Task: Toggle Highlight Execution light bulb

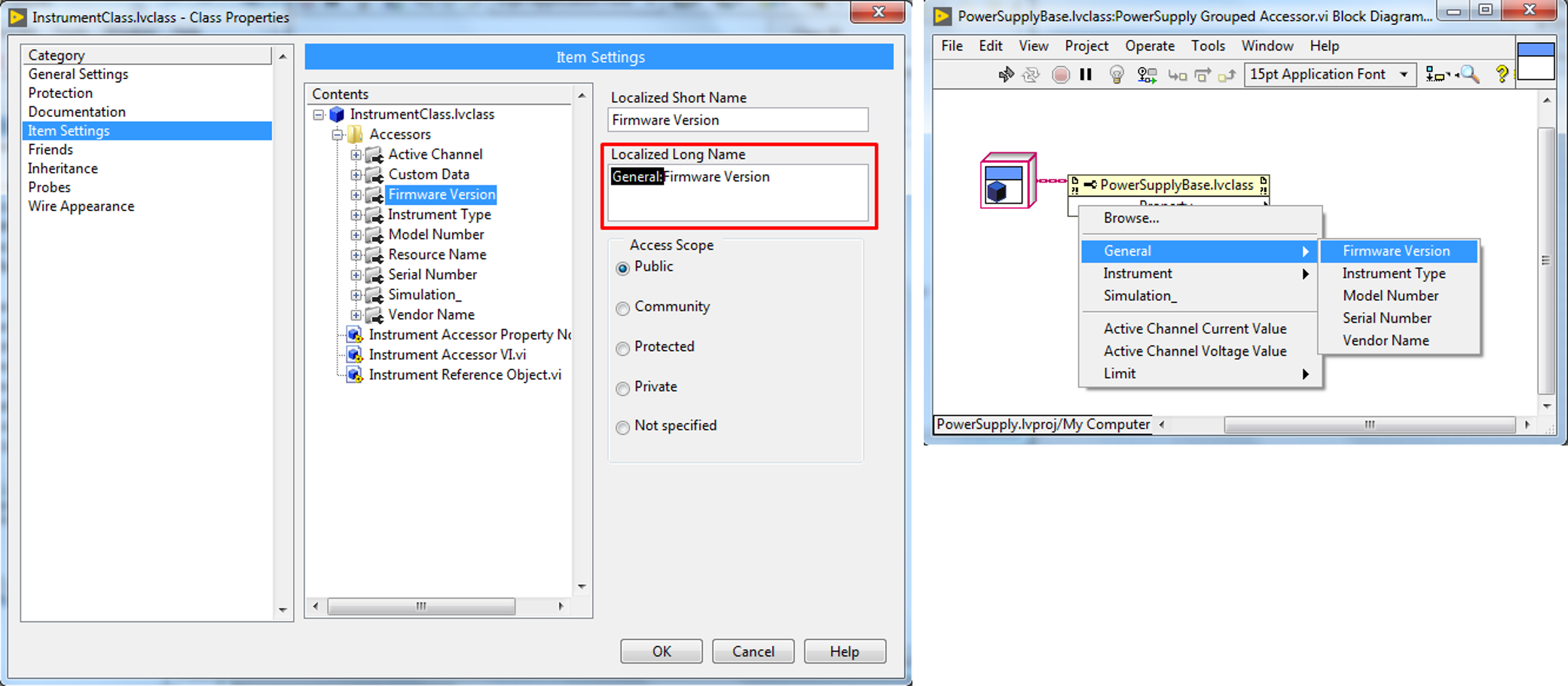Action: coord(1117,75)
